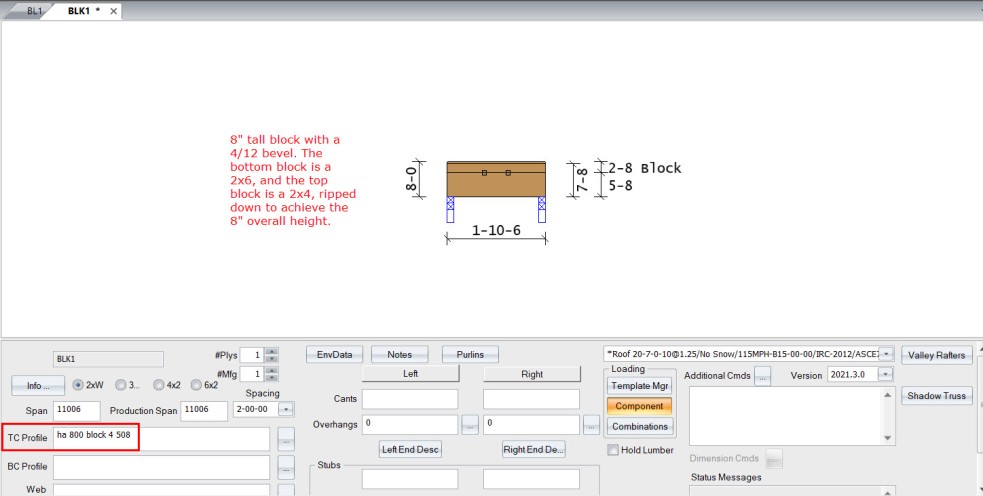
Task: Select the 4x2 radio button
Action: pyautogui.click(x=159, y=385)
